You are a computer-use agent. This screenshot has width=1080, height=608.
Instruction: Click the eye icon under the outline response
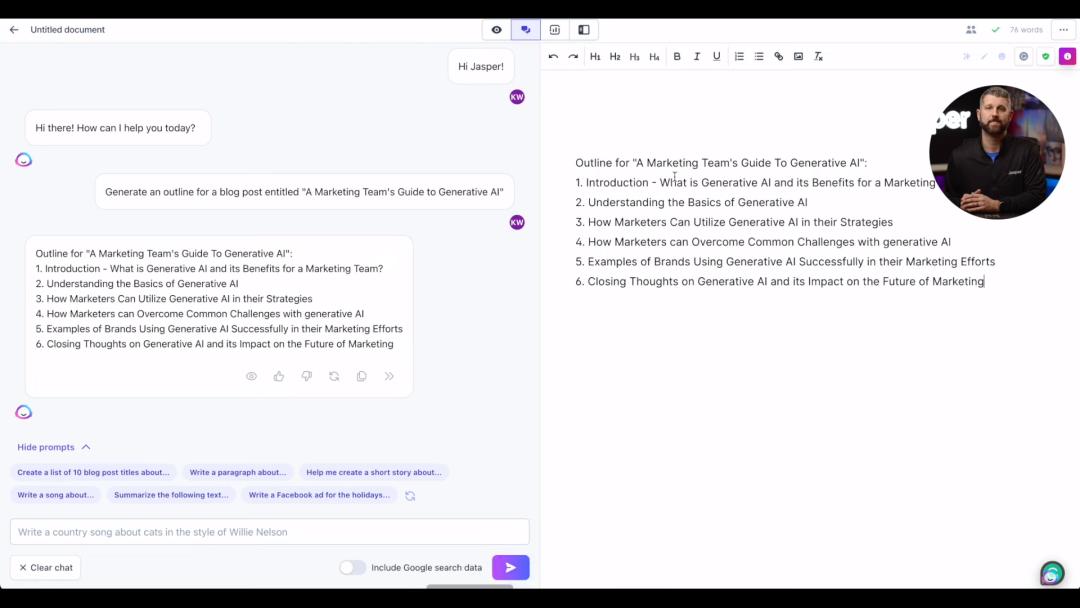click(x=251, y=376)
